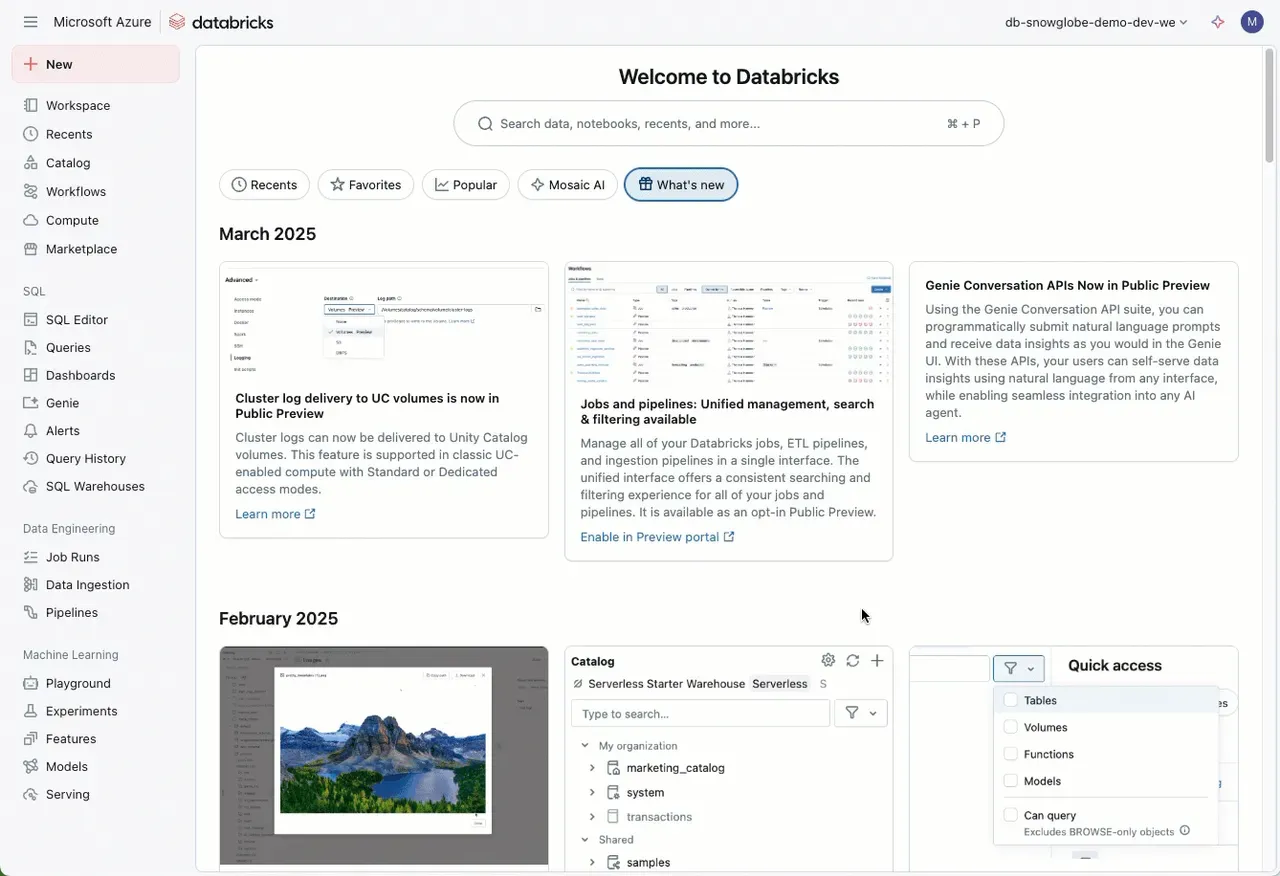Click the New button
Viewport: 1280px width, 876px height.
[96, 64]
